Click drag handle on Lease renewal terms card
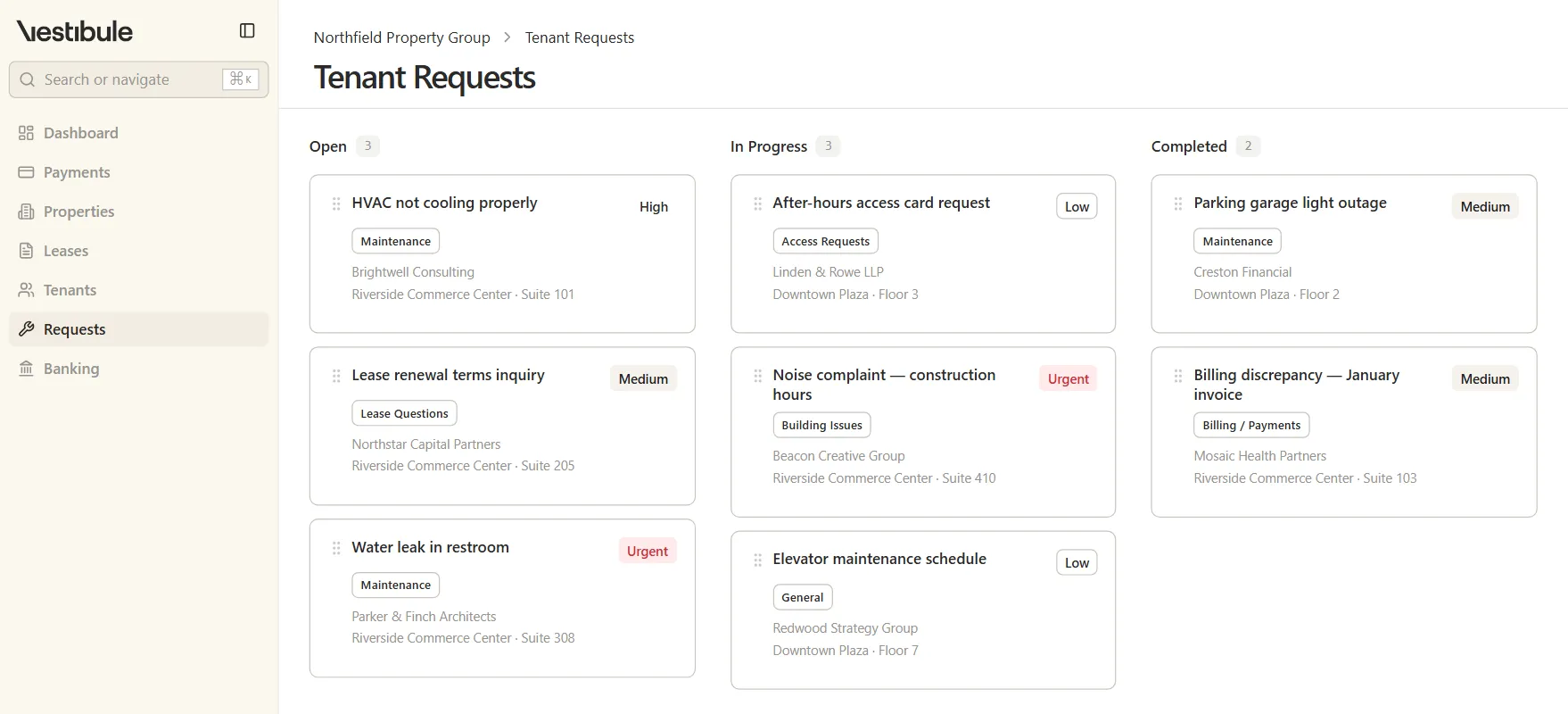 (336, 376)
